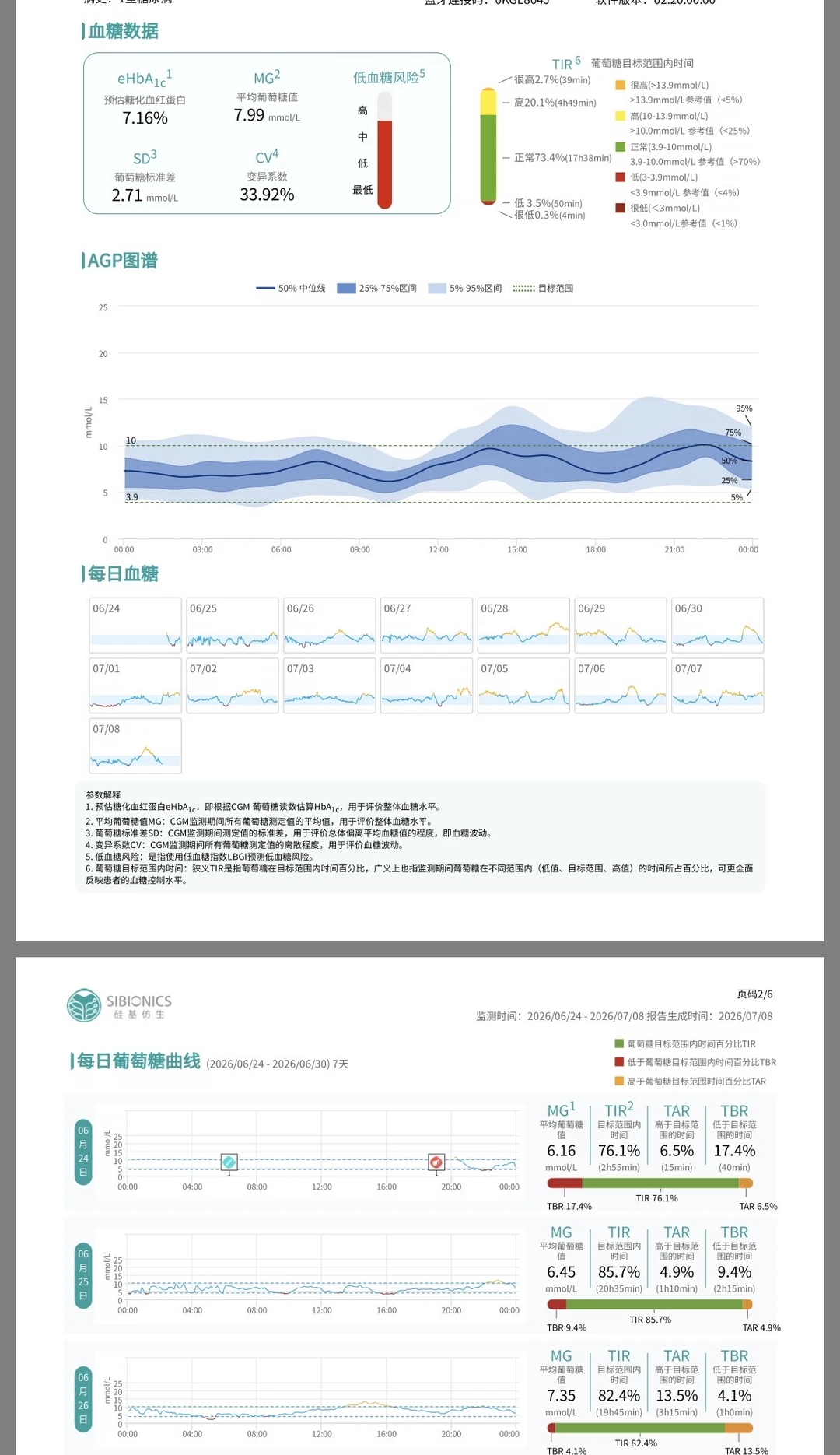This screenshot has height=1455, width=840.
Task: Click the 06/25 TIR value 85.7%
Action: 619,1272
